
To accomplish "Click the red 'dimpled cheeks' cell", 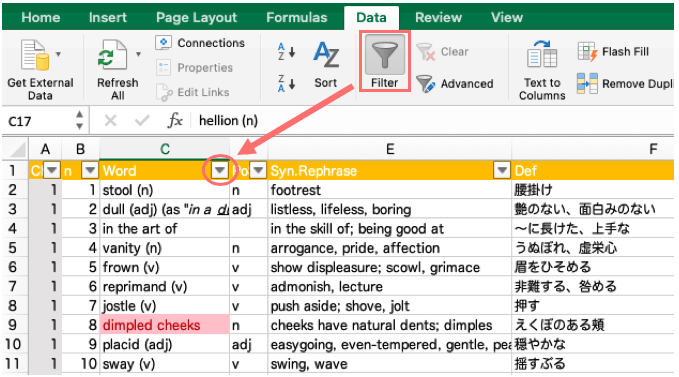I will [x=165, y=325].
